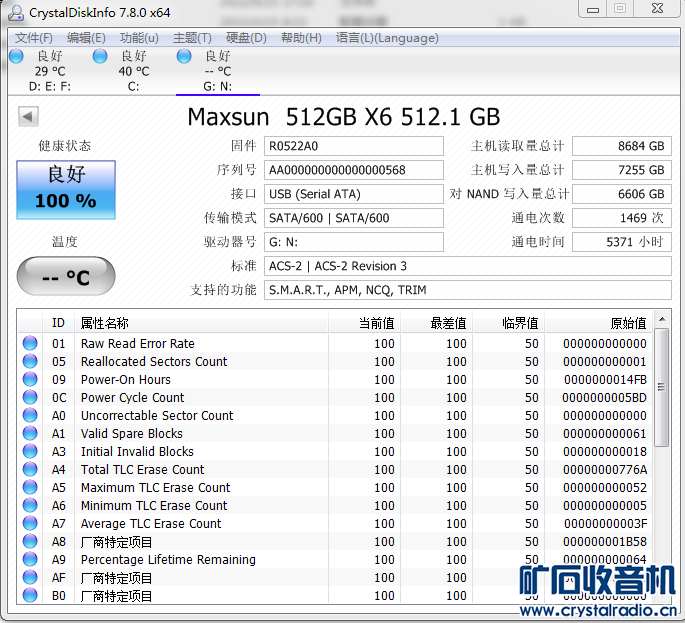Select the Reallocated Sectors Count row

coord(335,361)
